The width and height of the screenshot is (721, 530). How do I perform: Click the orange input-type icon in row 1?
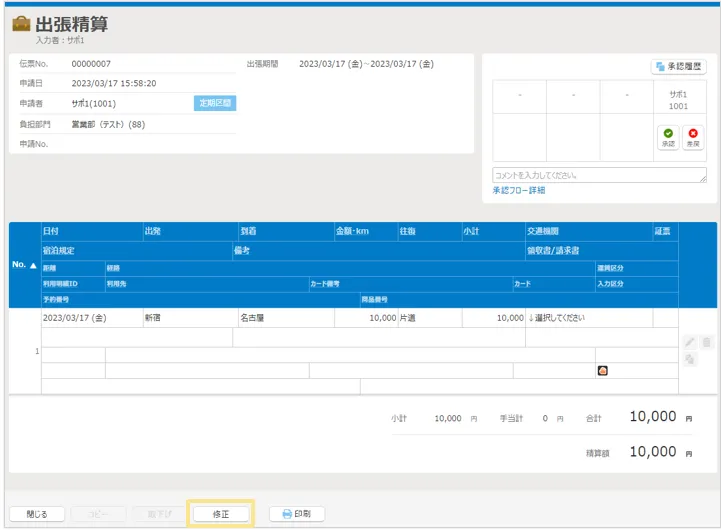point(602,370)
